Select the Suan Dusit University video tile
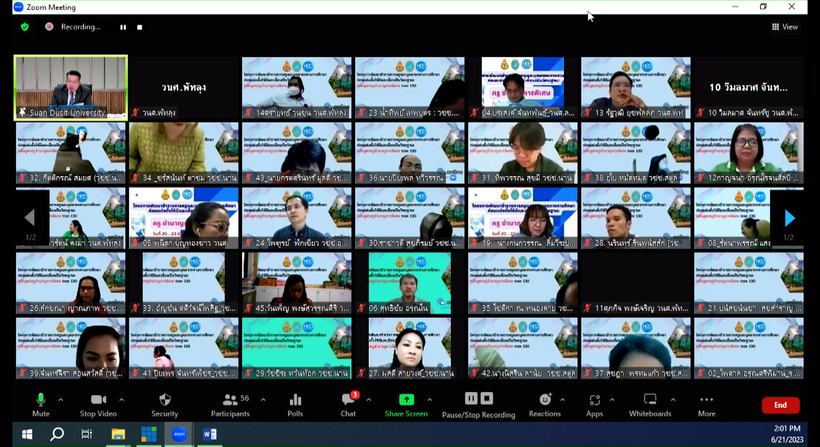This screenshot has width=820, height=447. point(71,87)
